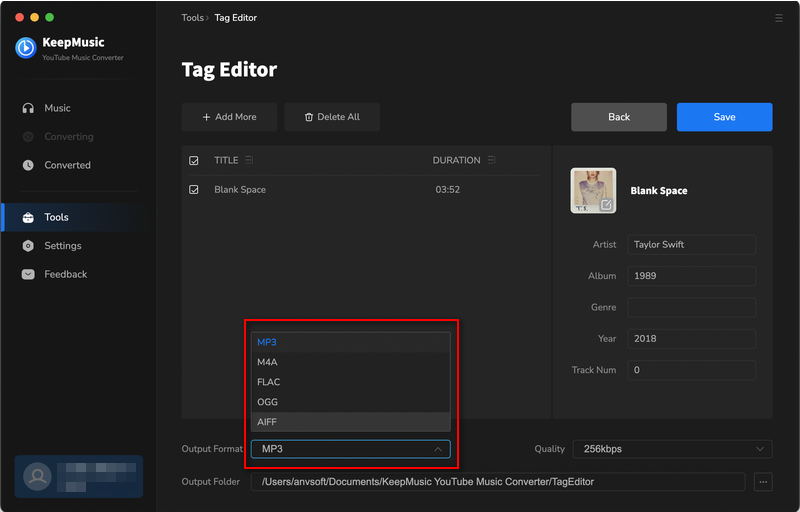Choose OGG output format
Screen dimensions: 800x512
point(351,402)
